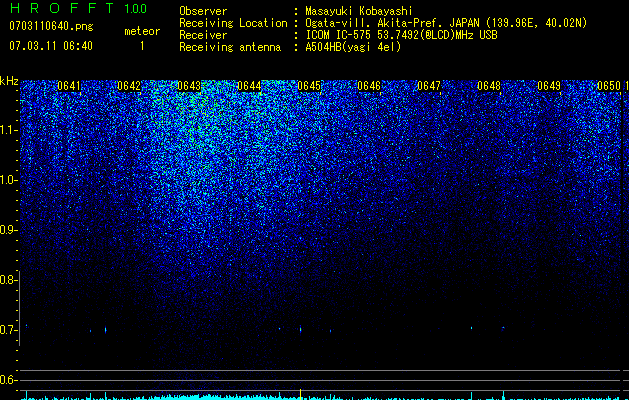Click the meteor count value 1
The image size is (629, 400).
(142, 46)
